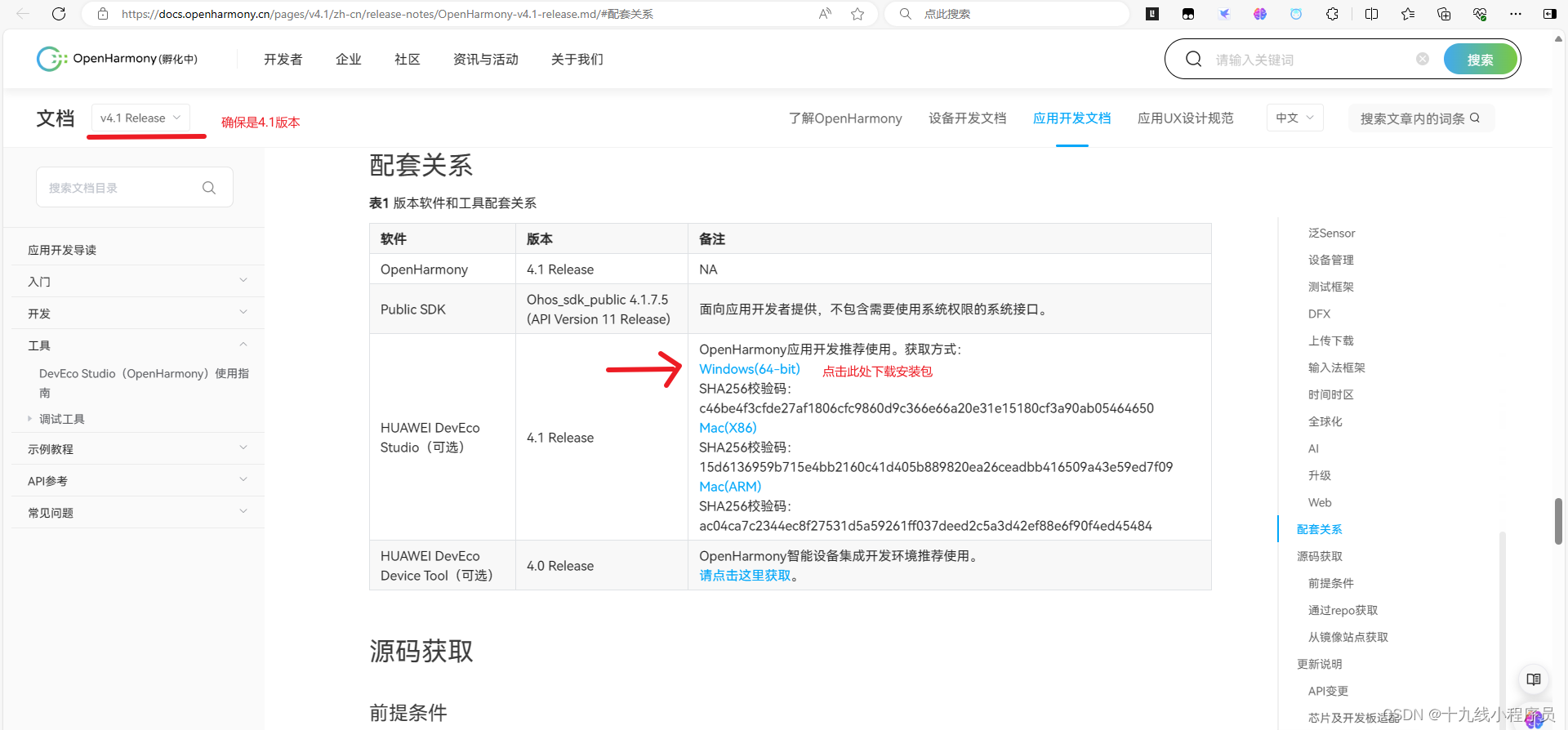The width and height of the screenshot is (1568, 730).
Task: Expand the 入门 section chevron
Action: tap(243, 281)
